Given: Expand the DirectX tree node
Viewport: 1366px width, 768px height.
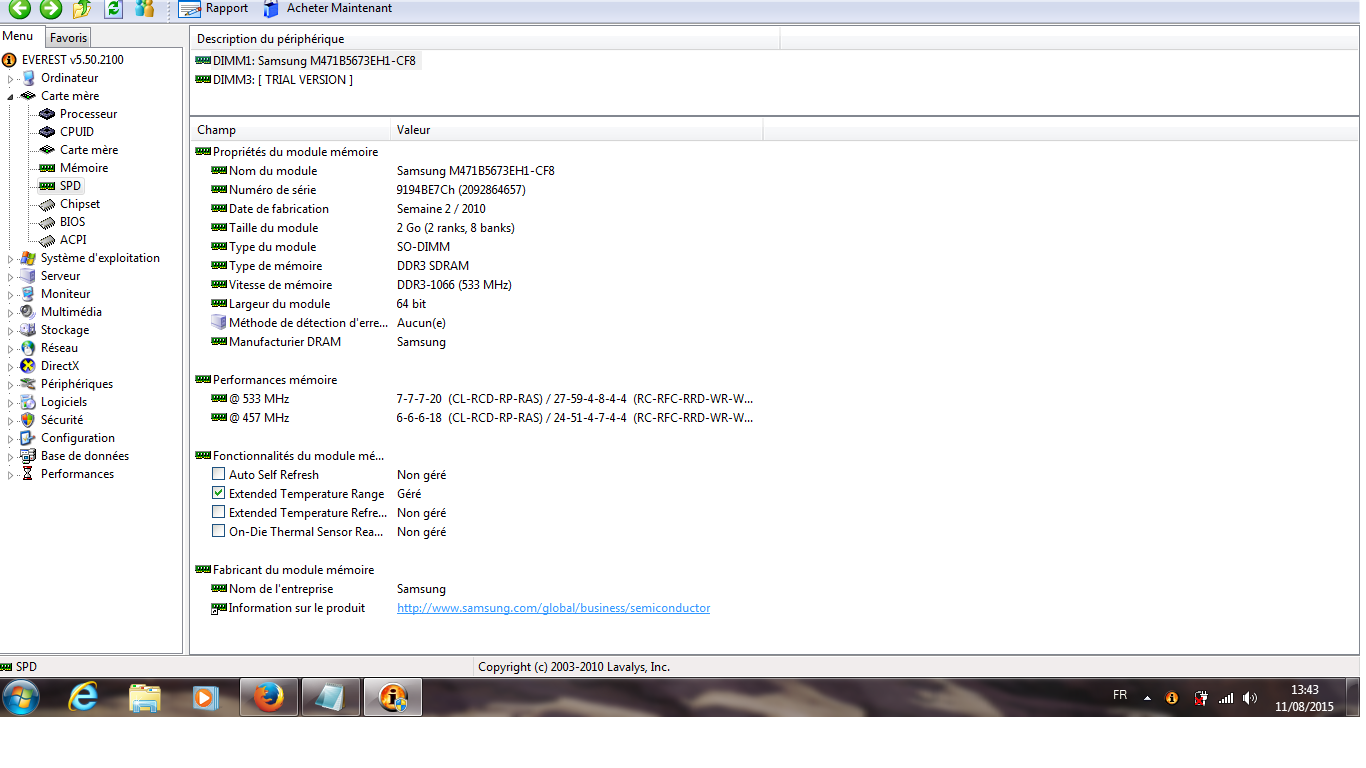Looking at the screenshot, I should click(x=11, y=366).
